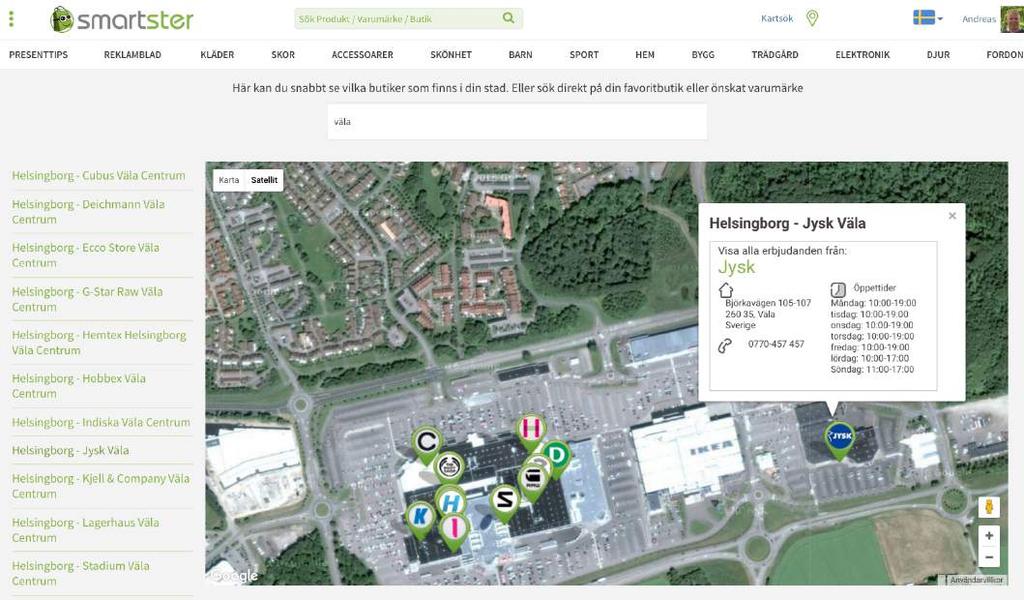Click the pink 'I' Indiska map marker
1024x600 pixels.
[454, 531]
